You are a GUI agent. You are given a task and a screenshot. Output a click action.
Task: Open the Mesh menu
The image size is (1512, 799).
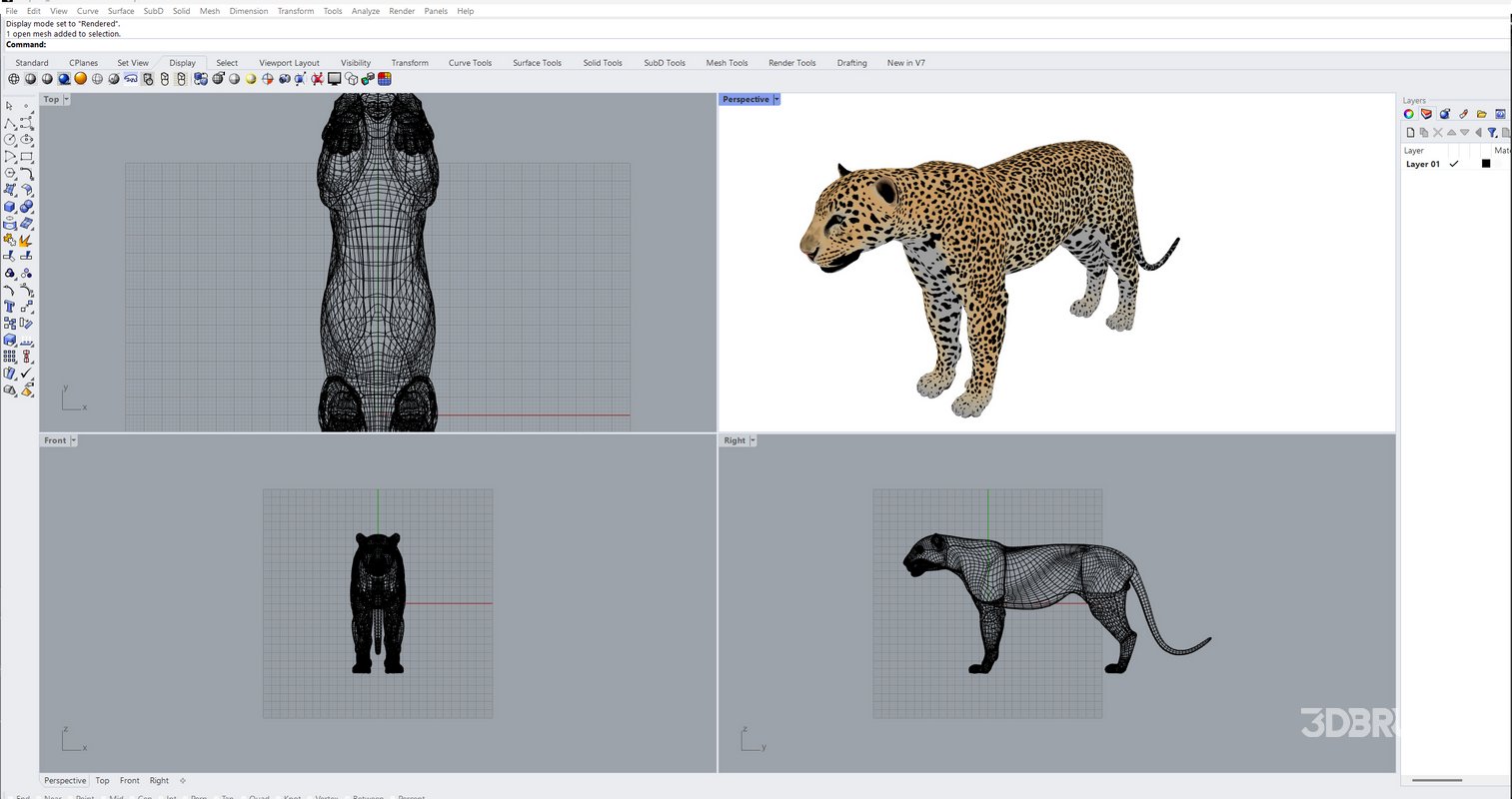[209, 11]
